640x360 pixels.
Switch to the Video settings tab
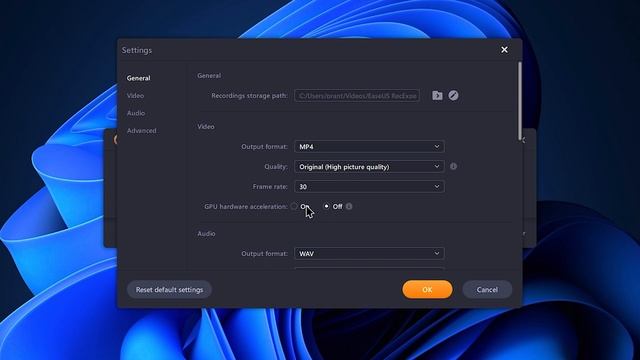135,96
